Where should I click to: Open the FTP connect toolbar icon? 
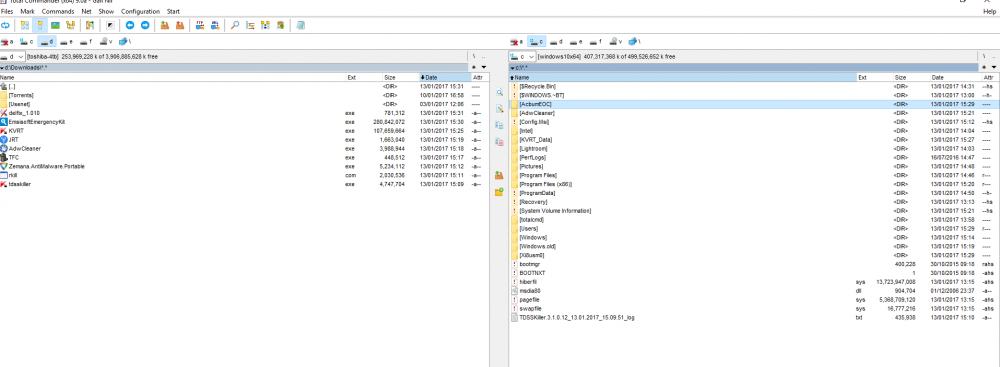[200, 26]
